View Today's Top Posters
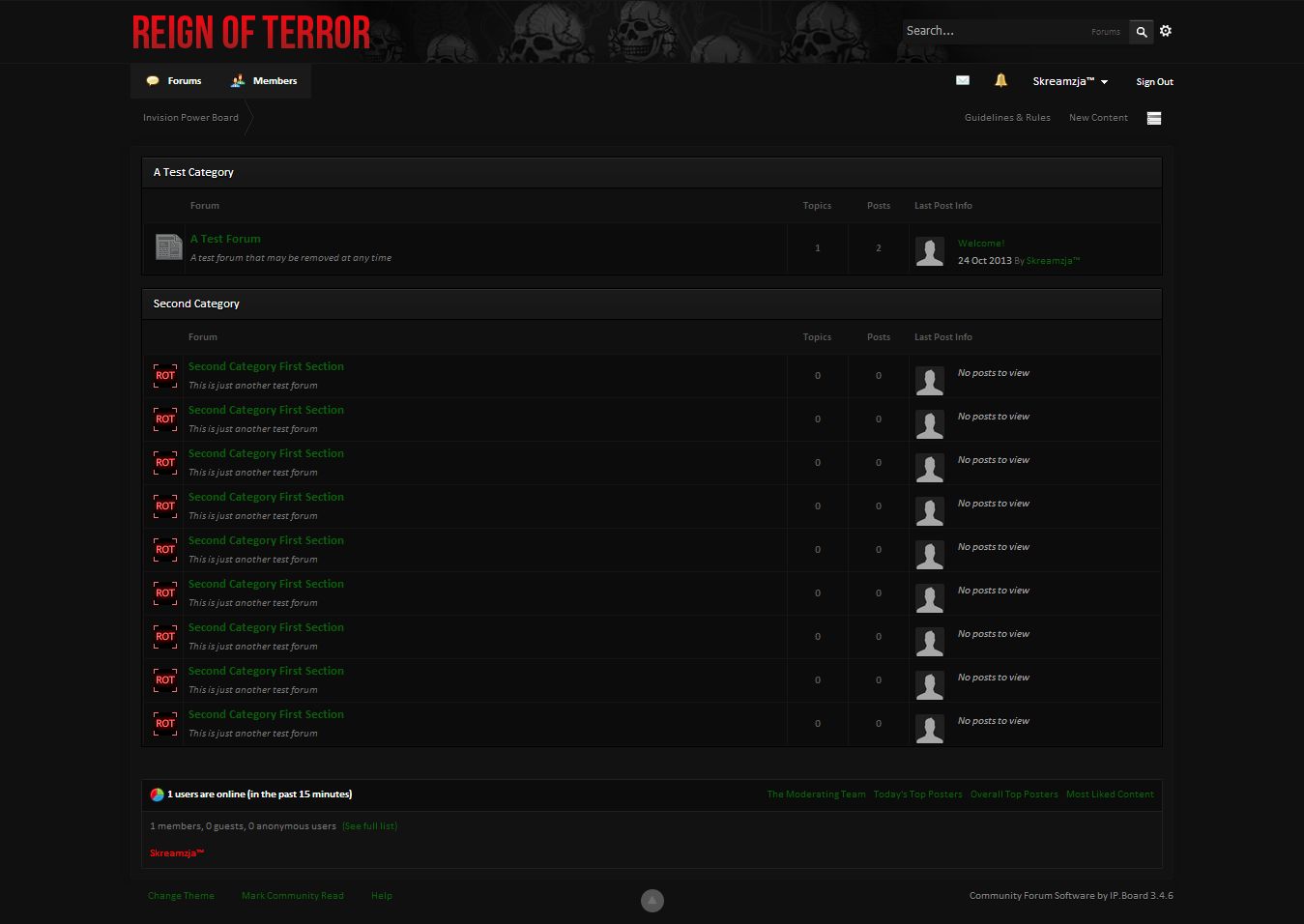 [x=917, y=794]
